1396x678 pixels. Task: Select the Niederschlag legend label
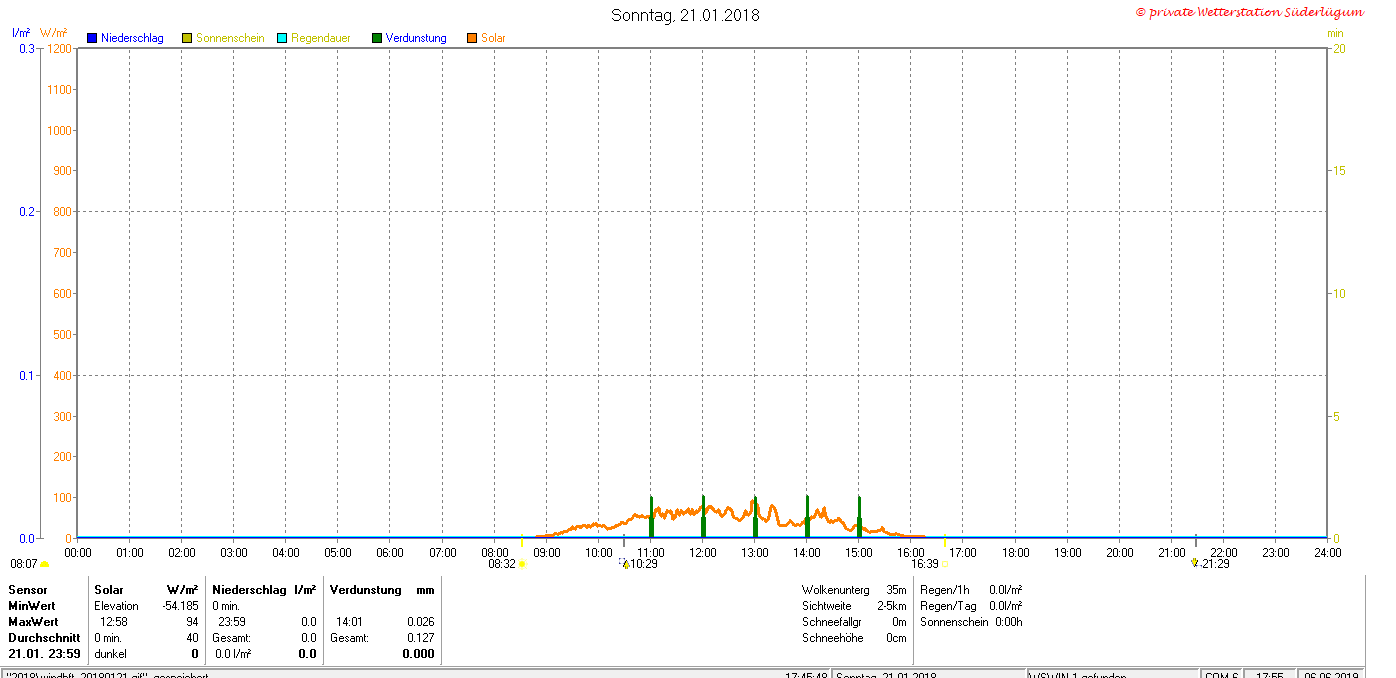[x=132, y=38]
